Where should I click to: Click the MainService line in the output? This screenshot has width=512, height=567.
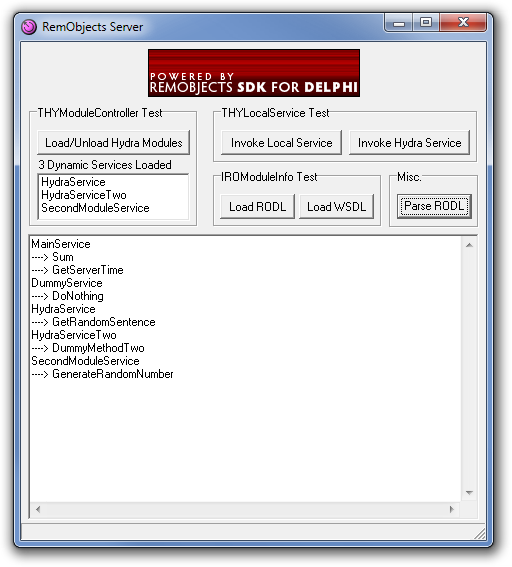point(61,244)
